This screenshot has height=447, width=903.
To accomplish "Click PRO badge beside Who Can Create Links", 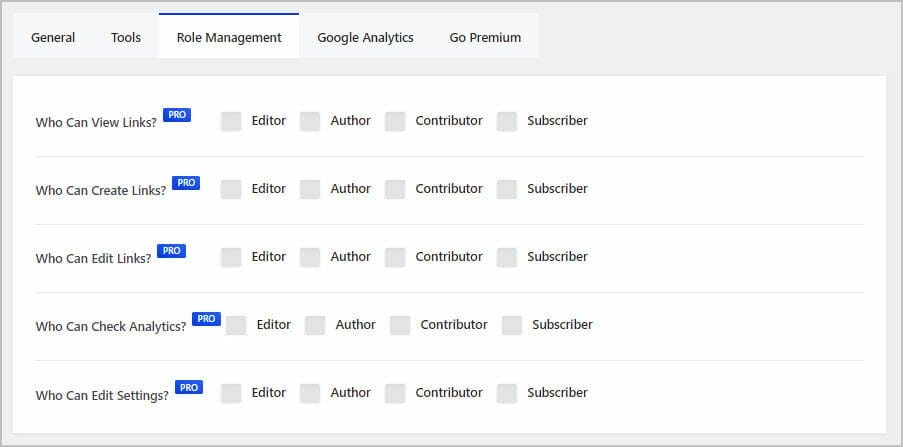I will [186, 183].
